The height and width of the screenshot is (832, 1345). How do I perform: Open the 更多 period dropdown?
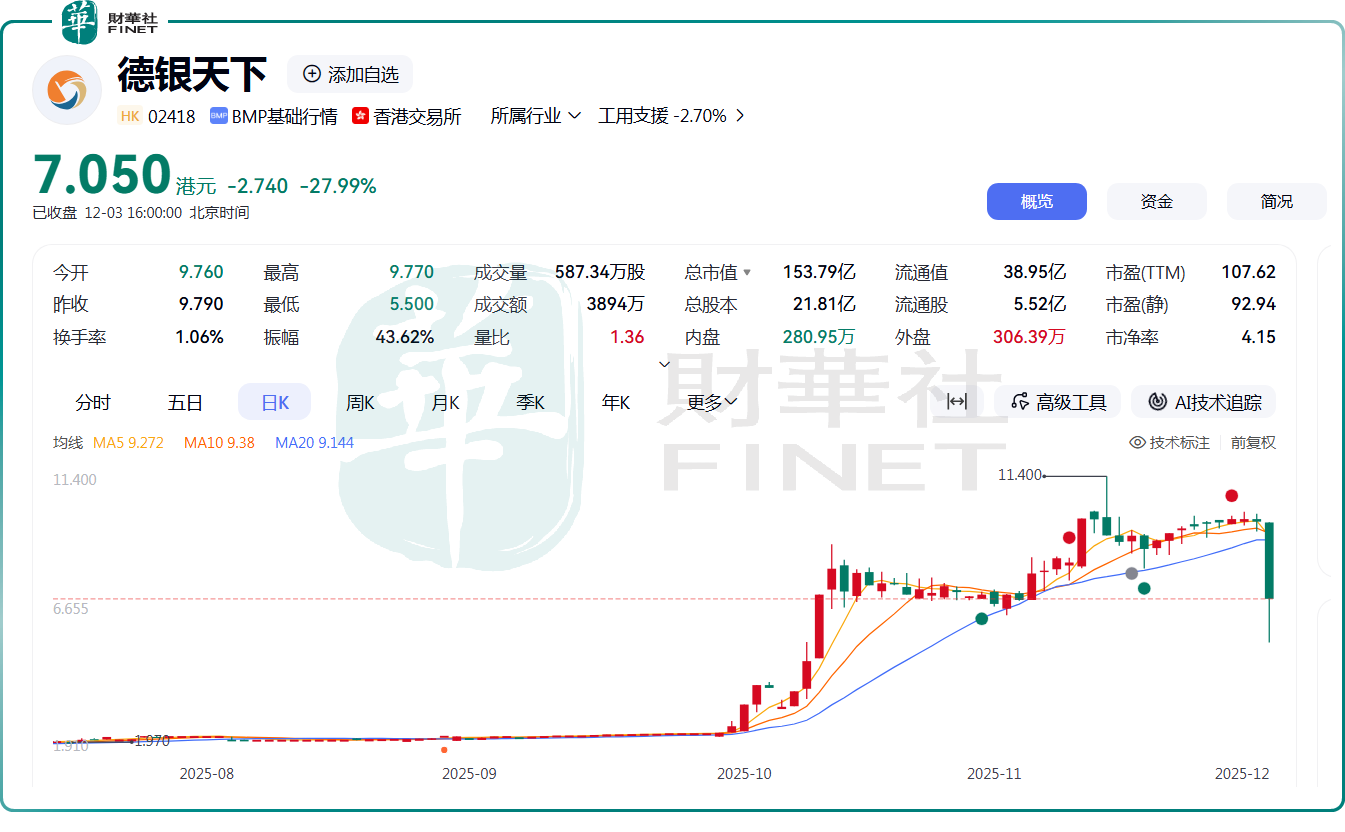(712, 402)
